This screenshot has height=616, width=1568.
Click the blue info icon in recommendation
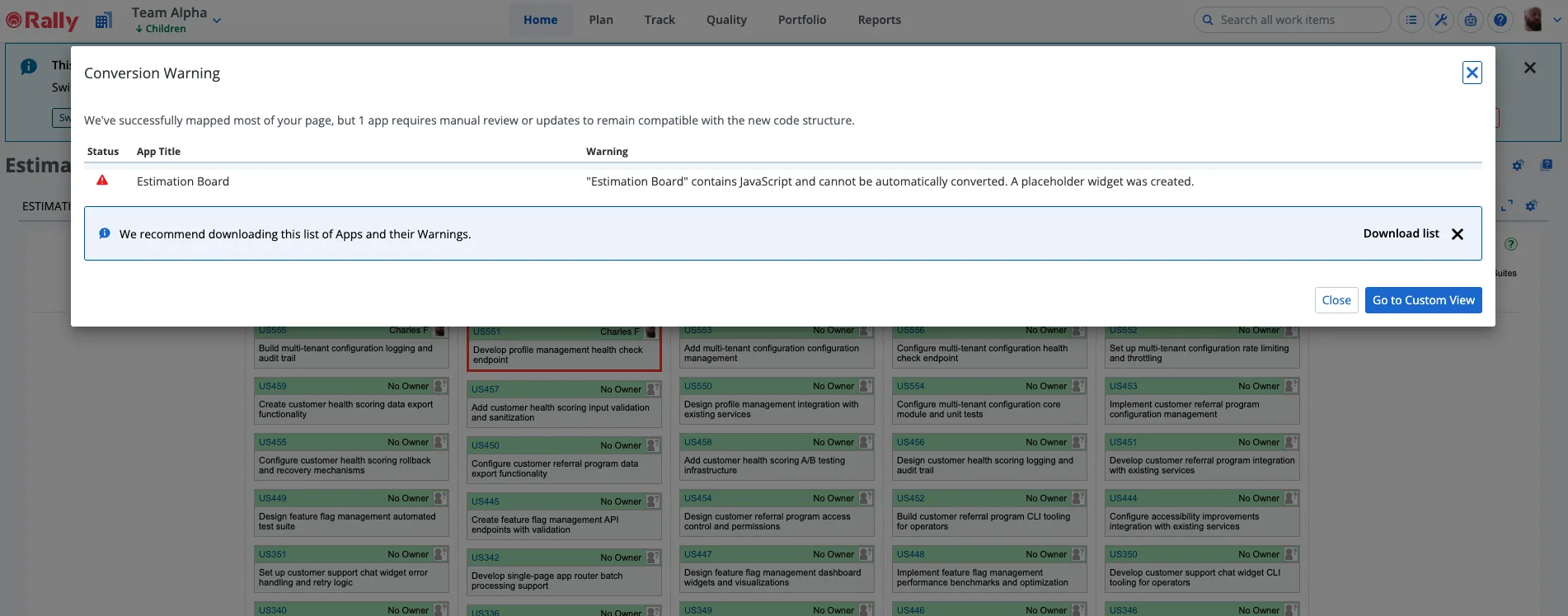(x=105, y=233)
